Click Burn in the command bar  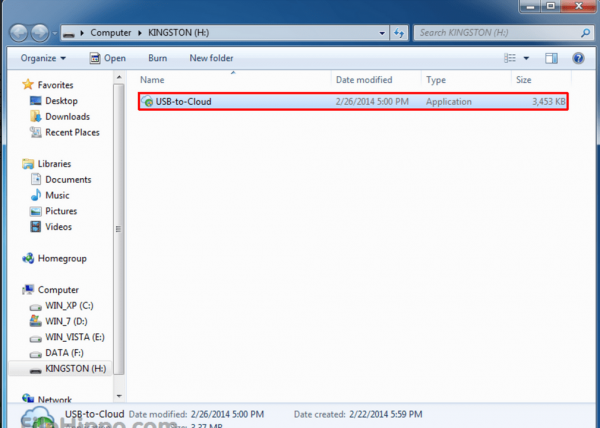pyautogui.click(x=158, y=58)
